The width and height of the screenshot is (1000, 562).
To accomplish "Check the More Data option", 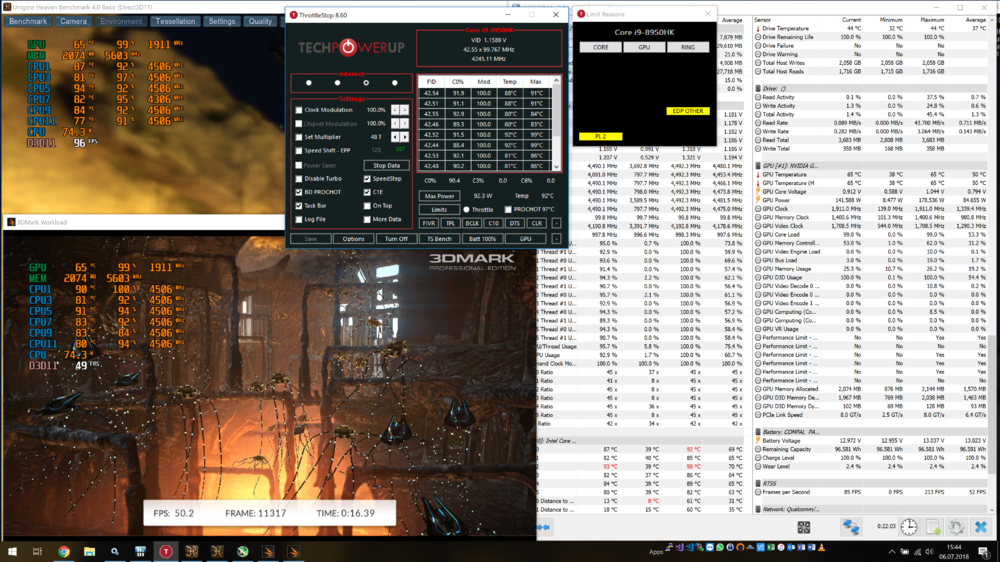I will click(x=367, y=219).
